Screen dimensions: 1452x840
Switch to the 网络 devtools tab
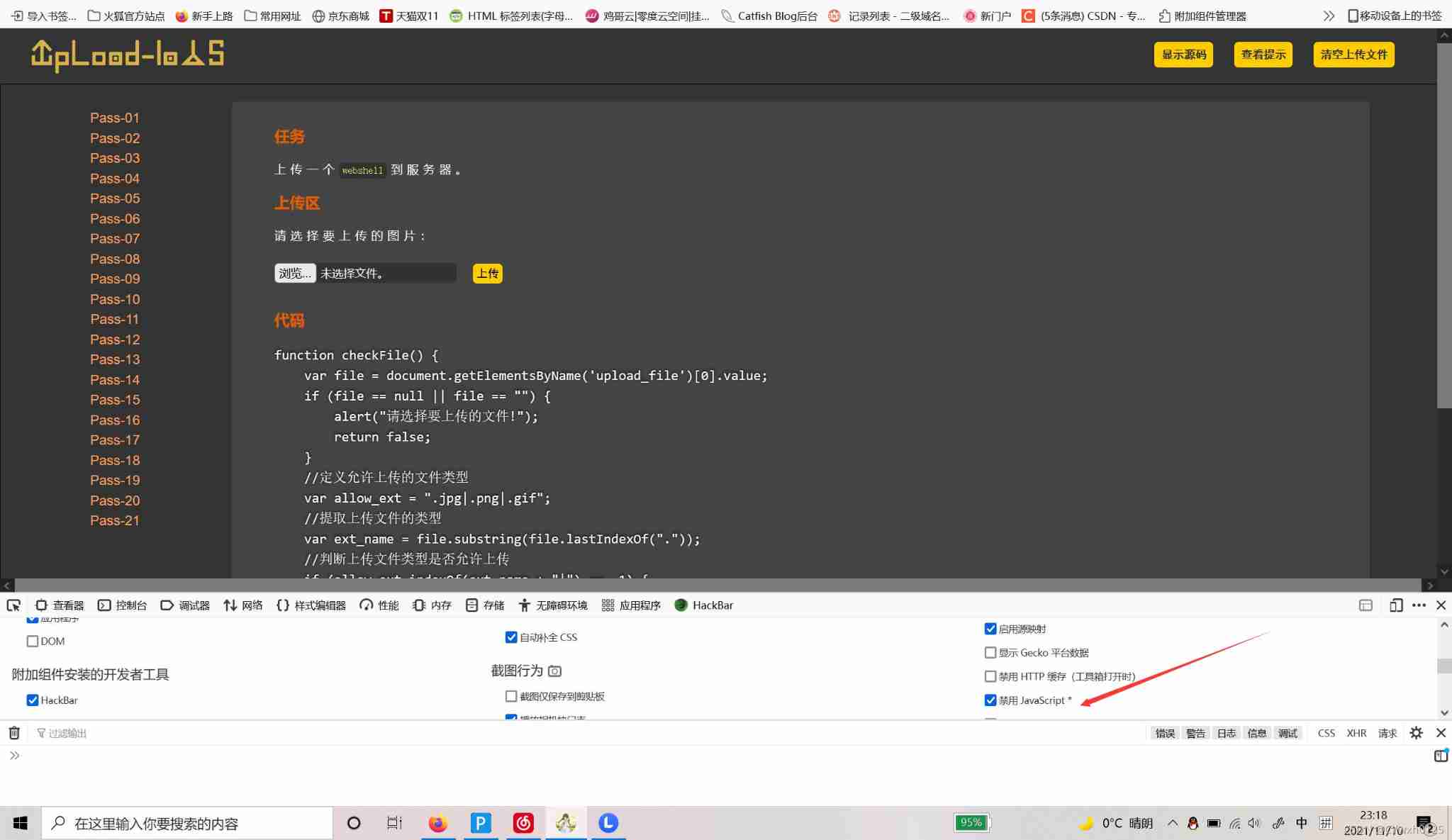pyautogui.click(x=243, y=605)
